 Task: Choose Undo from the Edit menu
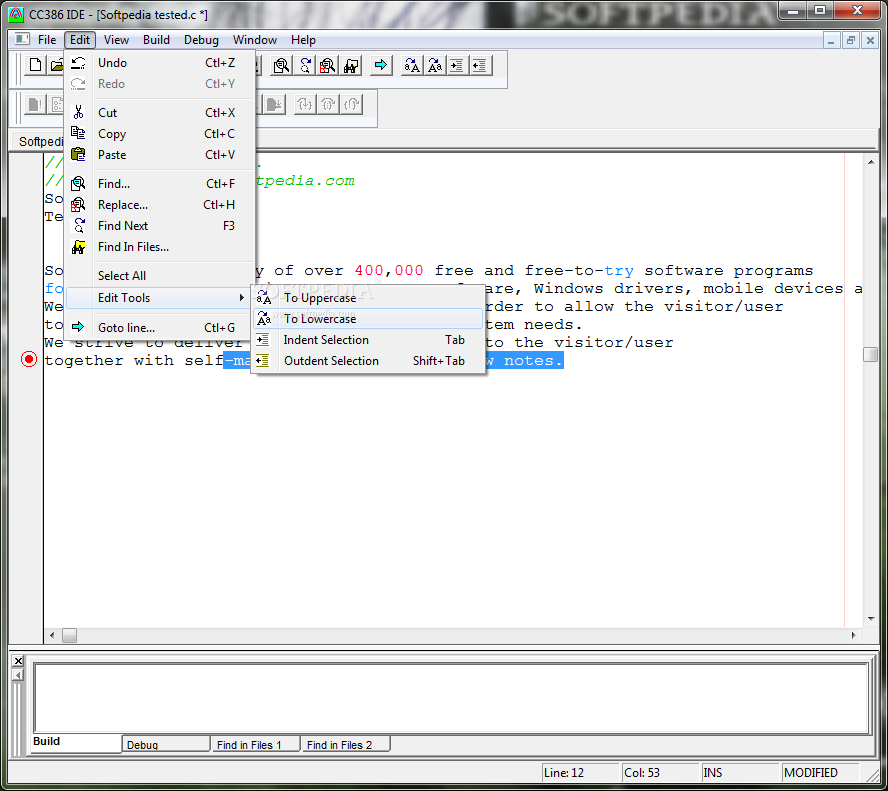[x=159, y=63]
